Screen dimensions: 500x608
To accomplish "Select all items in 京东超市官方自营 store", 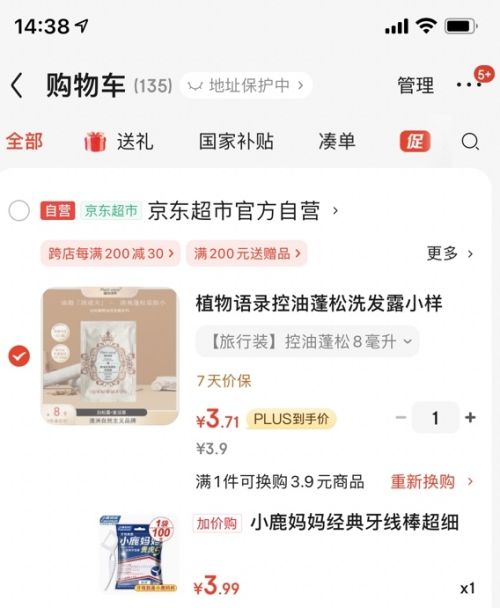I will pos(19,211).
